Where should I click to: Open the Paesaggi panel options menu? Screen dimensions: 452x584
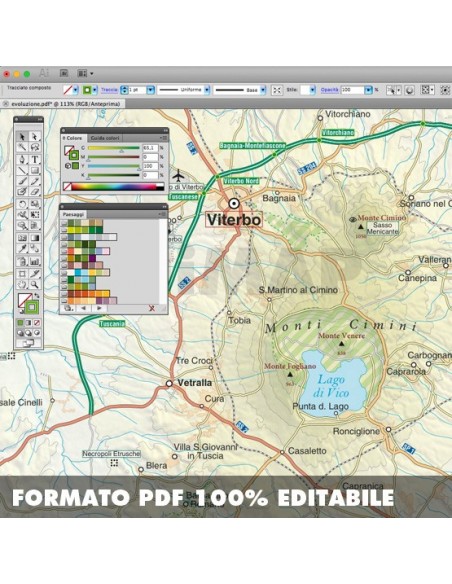click(163, 214)
